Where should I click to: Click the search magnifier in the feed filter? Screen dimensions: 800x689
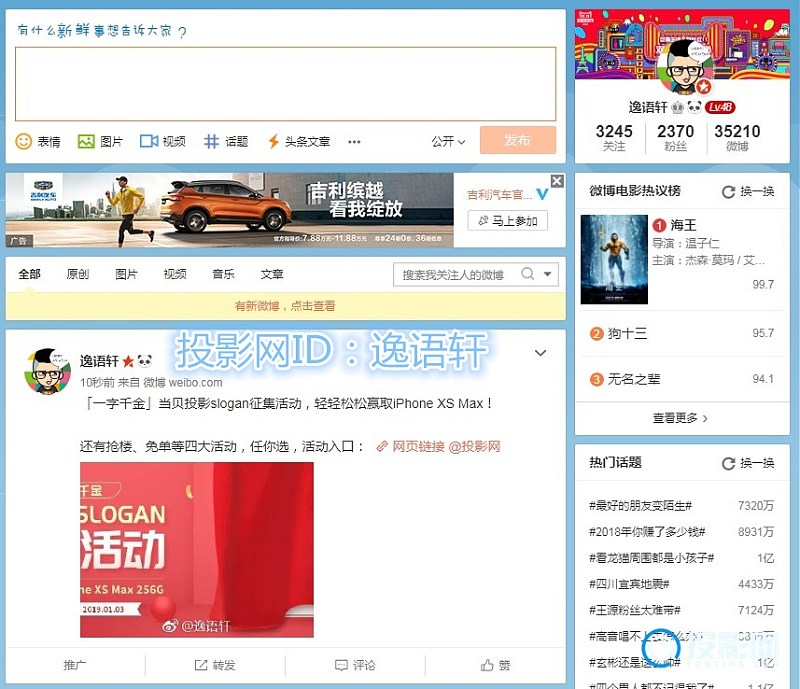point(528,274)
